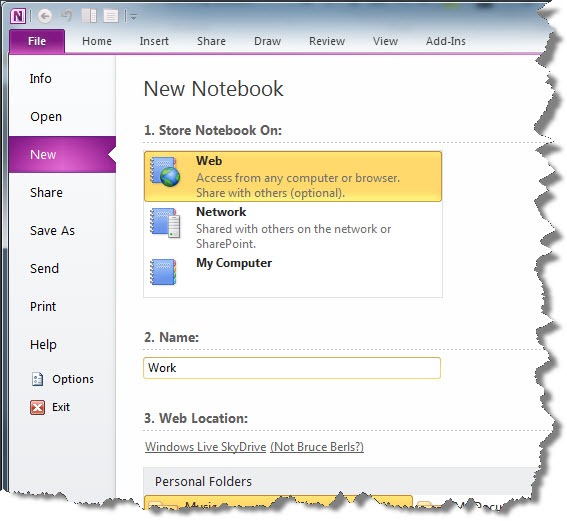Screen dimensions: 567x521
Task: Click the notebook Name field containing Work
Action: coord(292,368)
